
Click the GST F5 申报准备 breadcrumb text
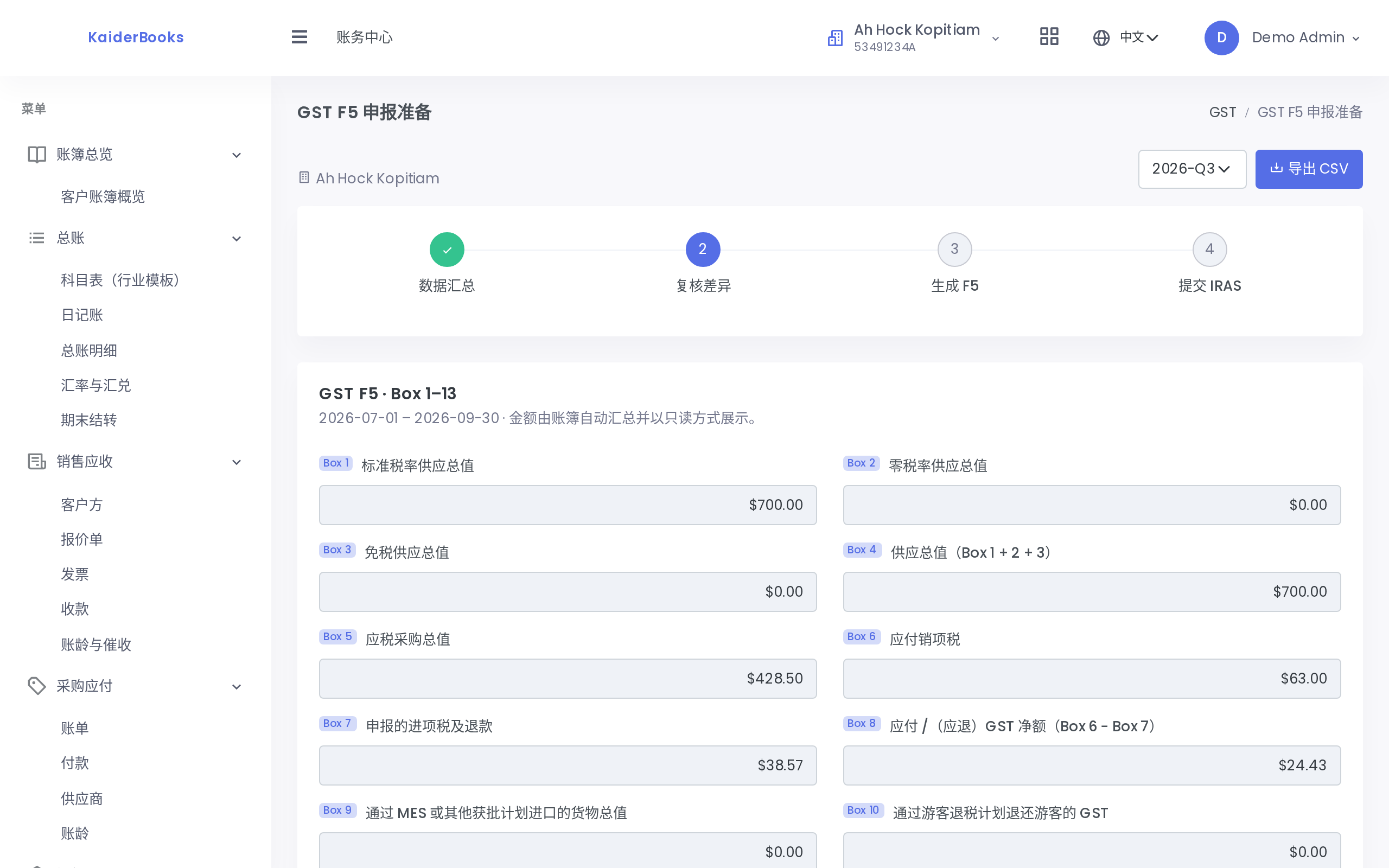tap(1310, 112)
